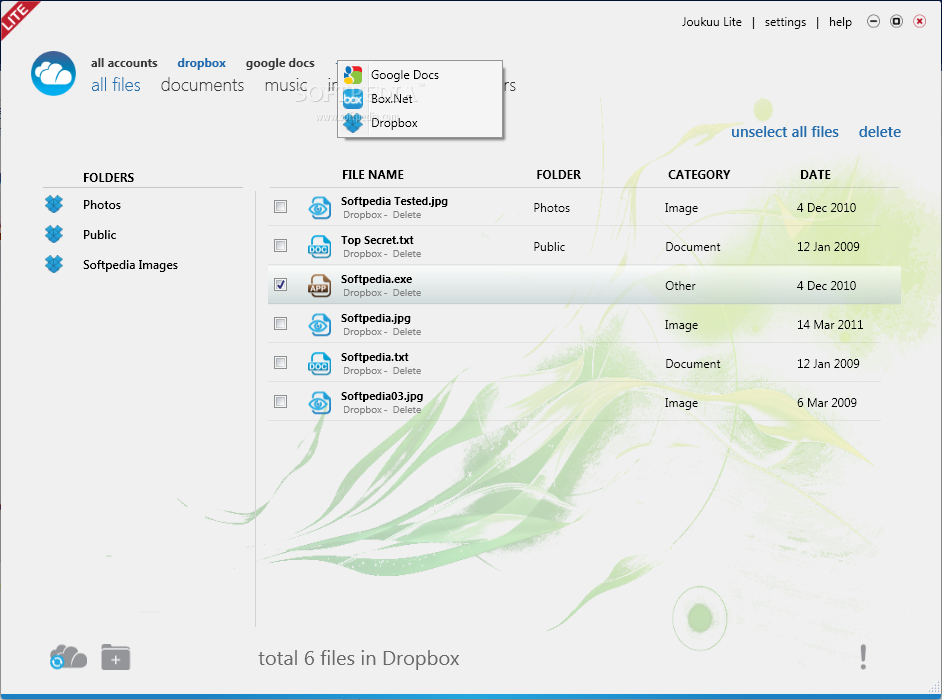Uncheck the Softpedia.exe checkbox

click(x=280, y=285)
